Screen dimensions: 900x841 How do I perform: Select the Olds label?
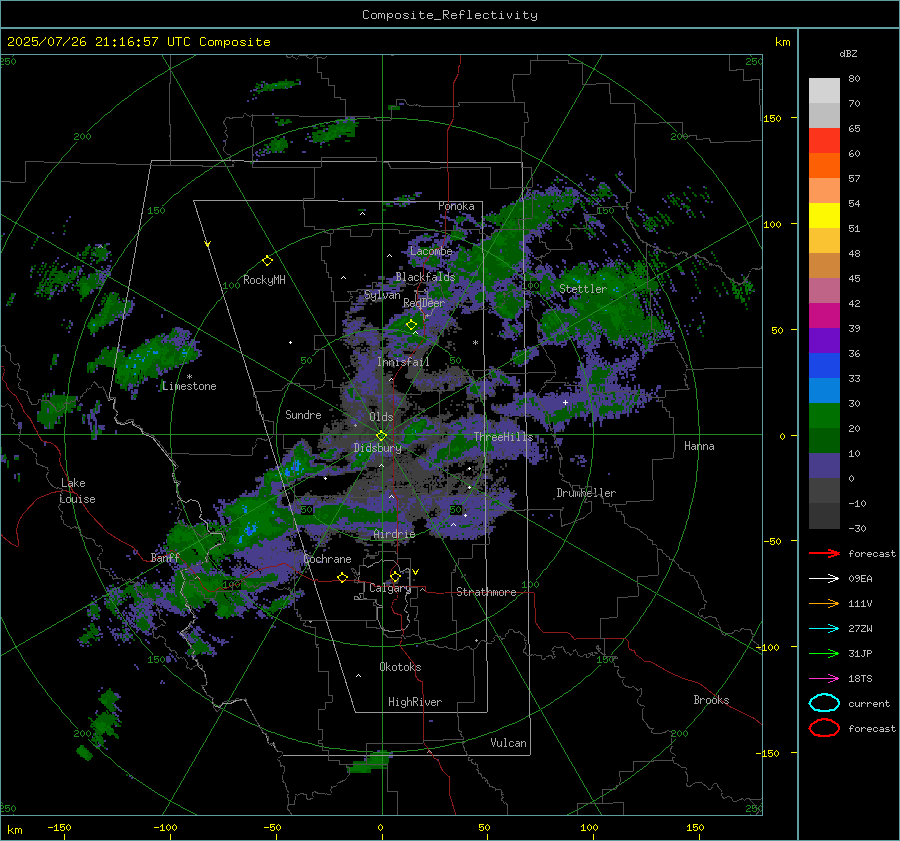point(381,417)
